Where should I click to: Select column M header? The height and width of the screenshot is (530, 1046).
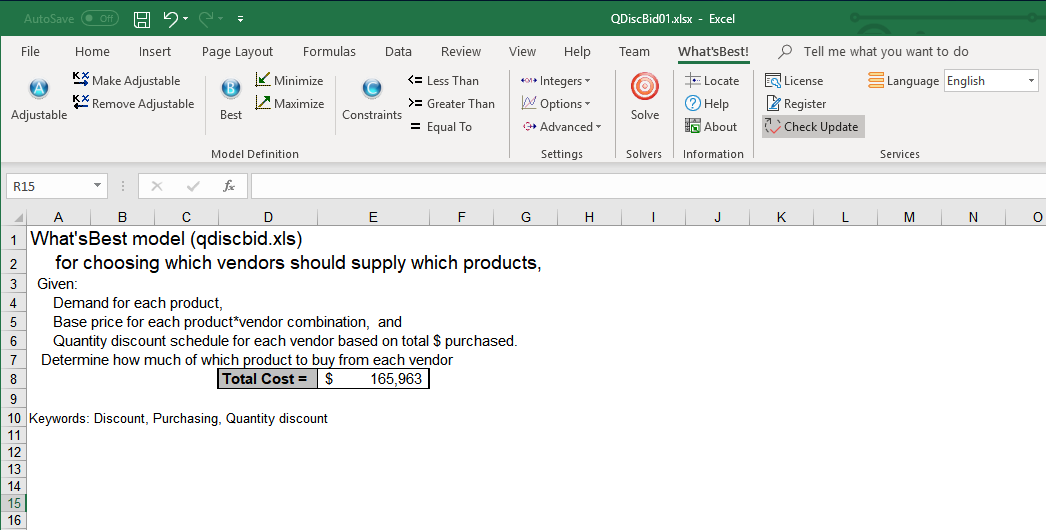pos(909,217)
